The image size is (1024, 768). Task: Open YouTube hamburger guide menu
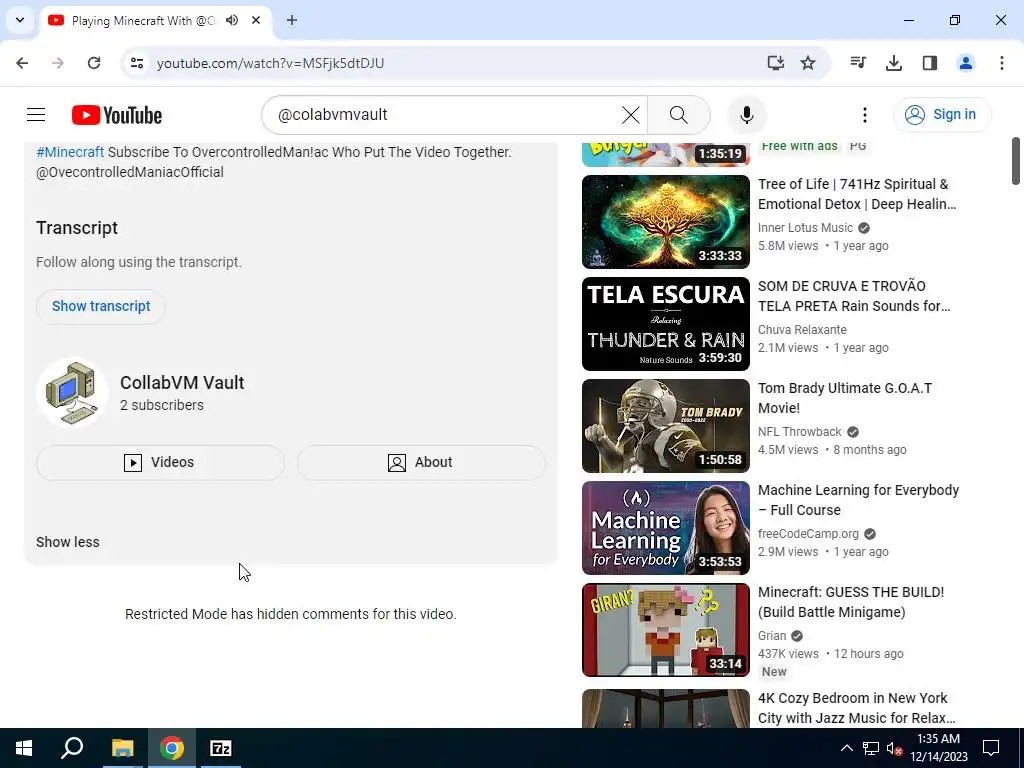[36, 115]
